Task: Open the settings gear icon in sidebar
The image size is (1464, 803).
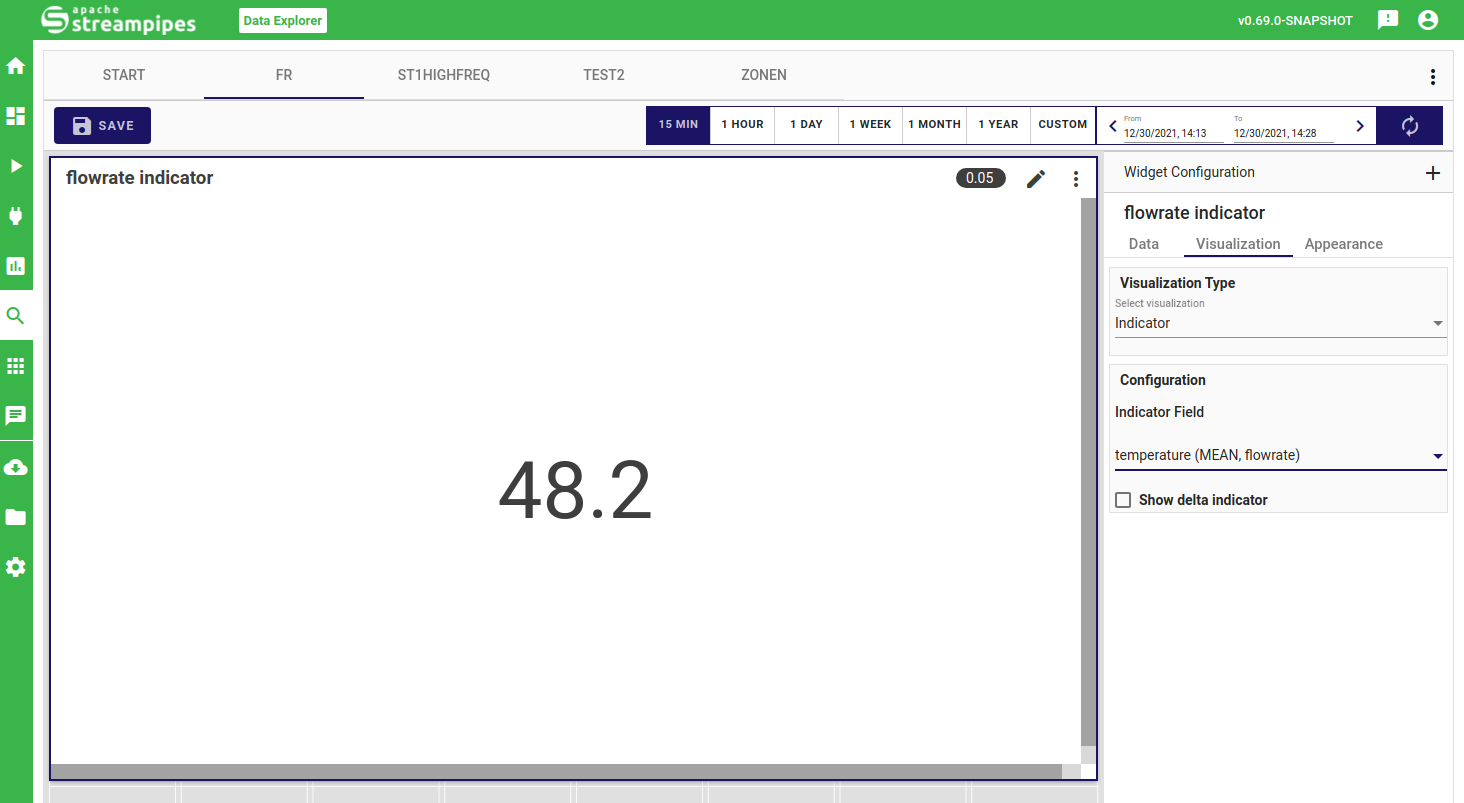Action: pos(16,567)
